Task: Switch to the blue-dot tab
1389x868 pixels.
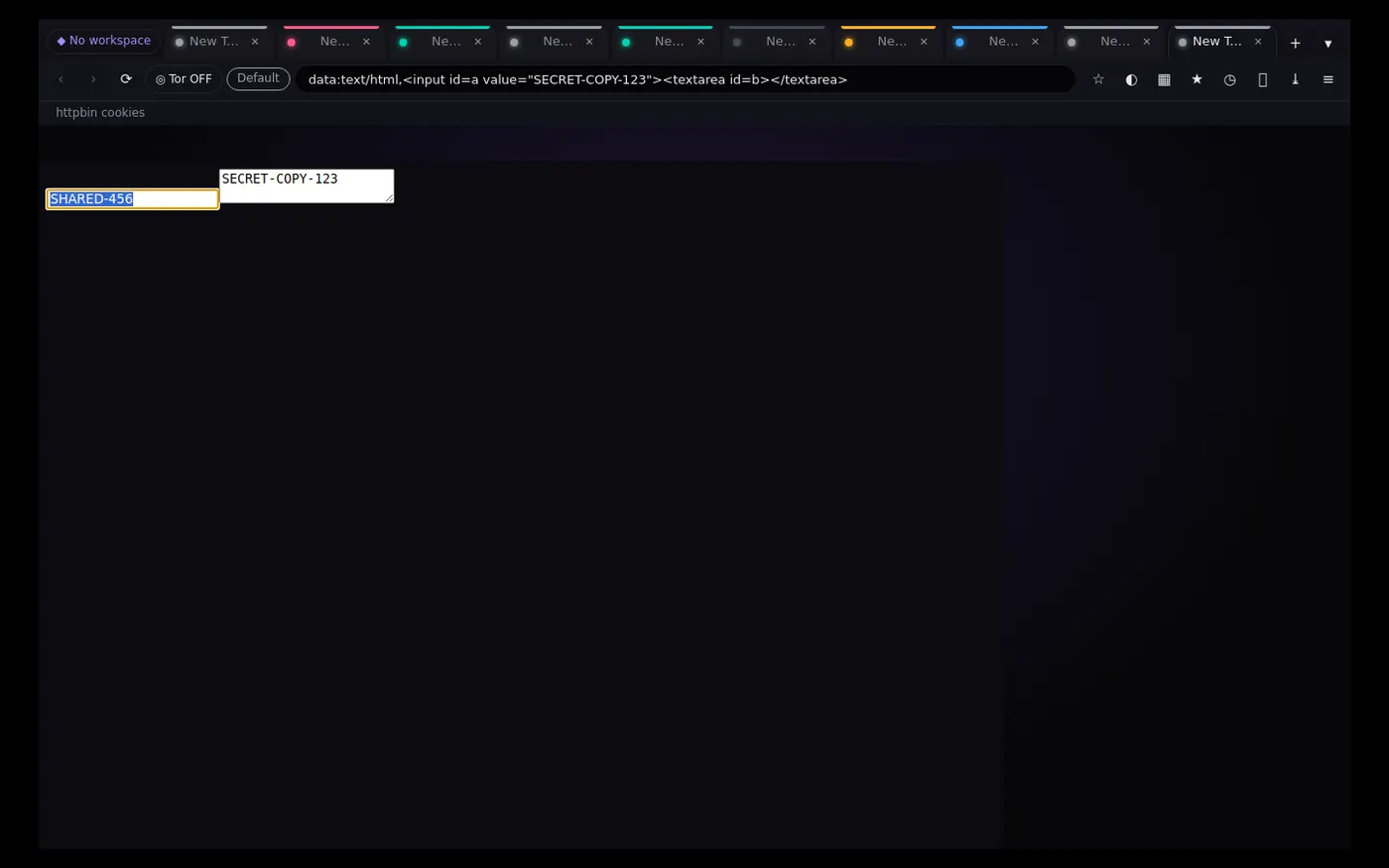Action: (x=1000, y=42)
